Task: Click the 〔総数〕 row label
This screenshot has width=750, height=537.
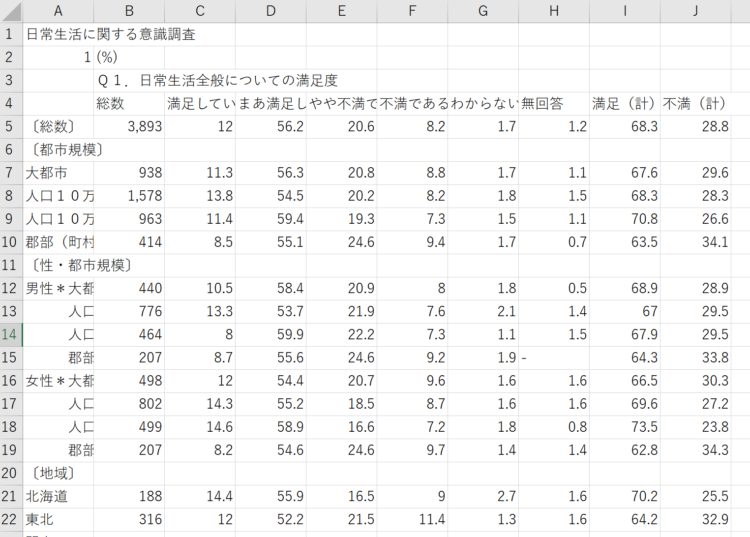Action: click(x=53, y=127)
